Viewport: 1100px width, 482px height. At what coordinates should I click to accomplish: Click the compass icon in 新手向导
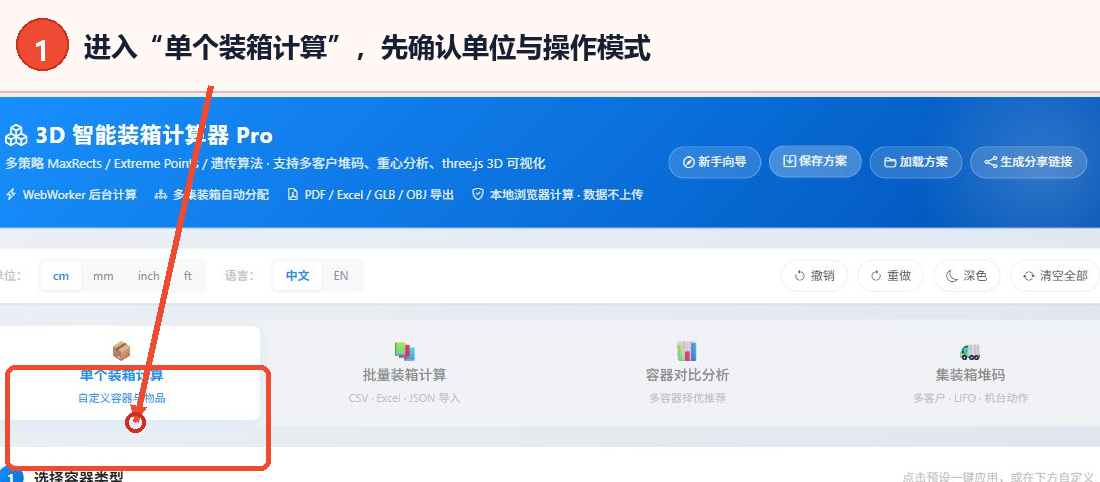click(x=689, y=162)
